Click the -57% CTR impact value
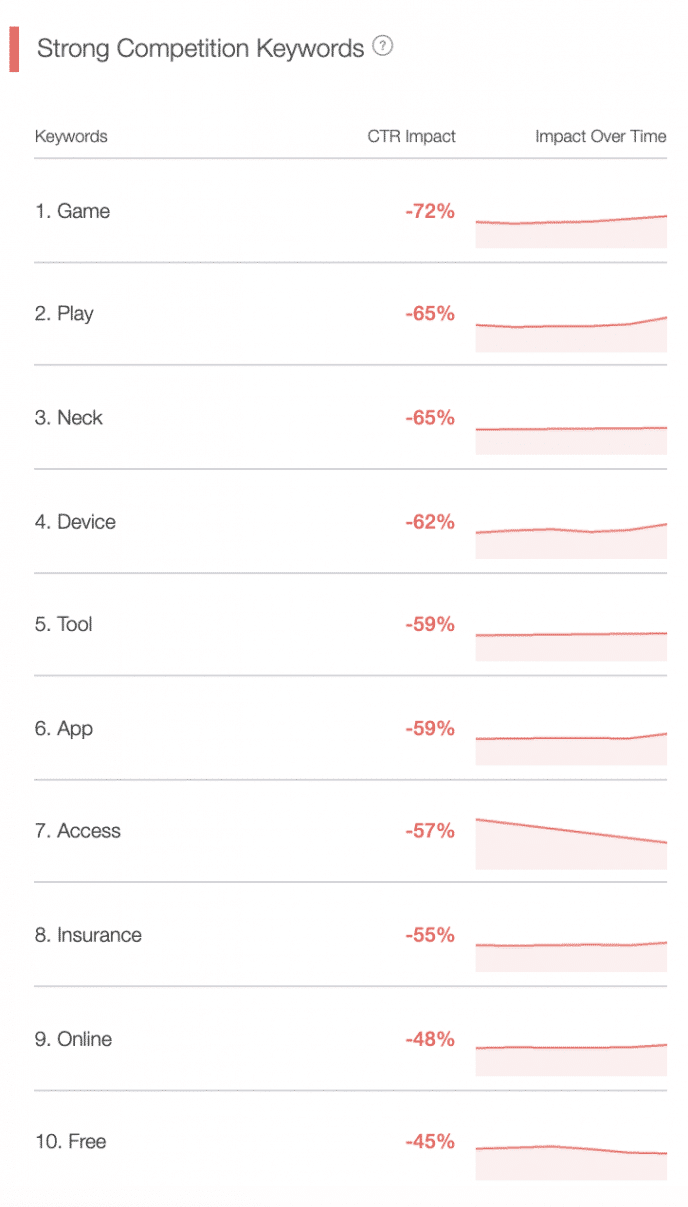 (x=430, y=831)
